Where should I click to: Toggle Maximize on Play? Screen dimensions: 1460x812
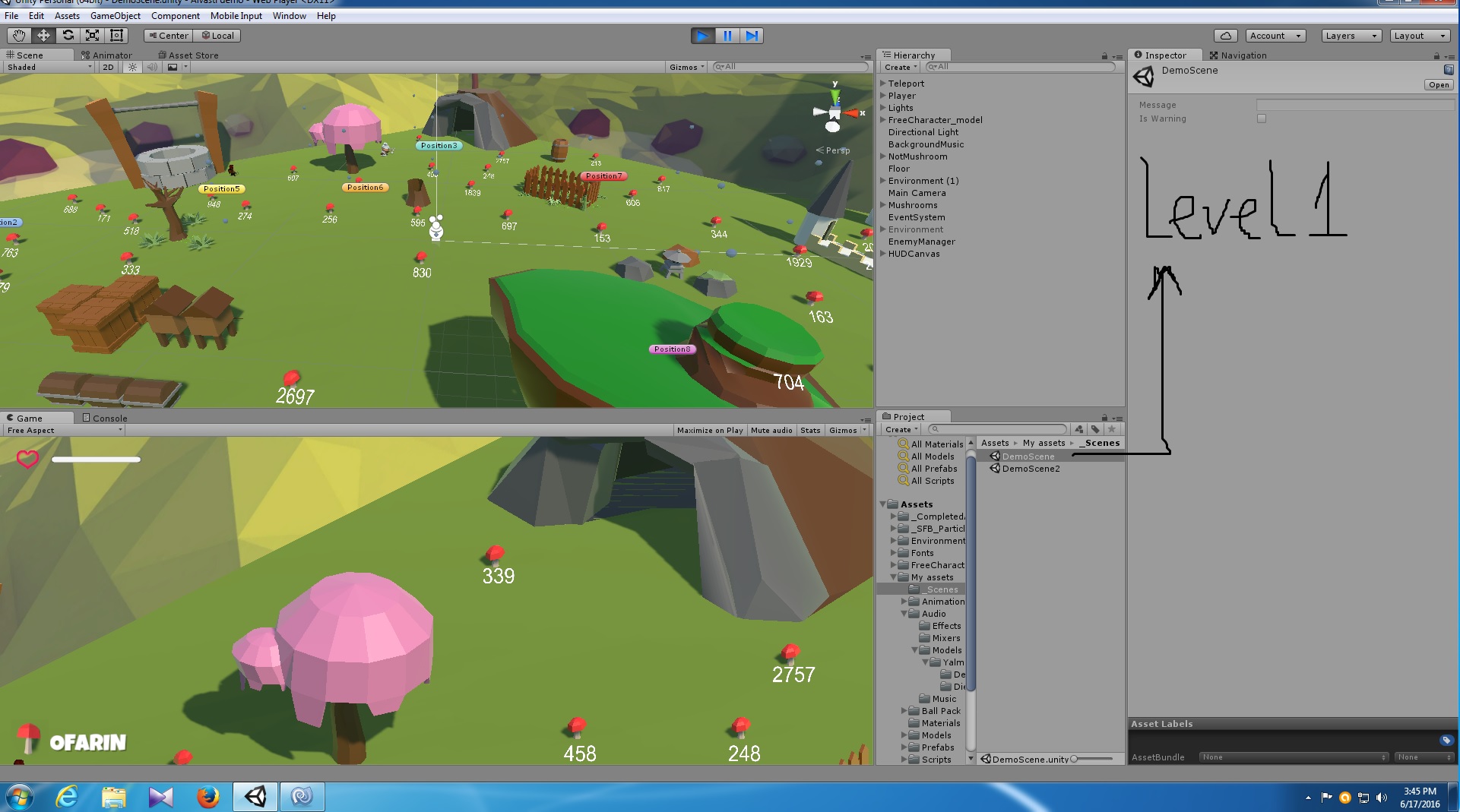point(710,430)
